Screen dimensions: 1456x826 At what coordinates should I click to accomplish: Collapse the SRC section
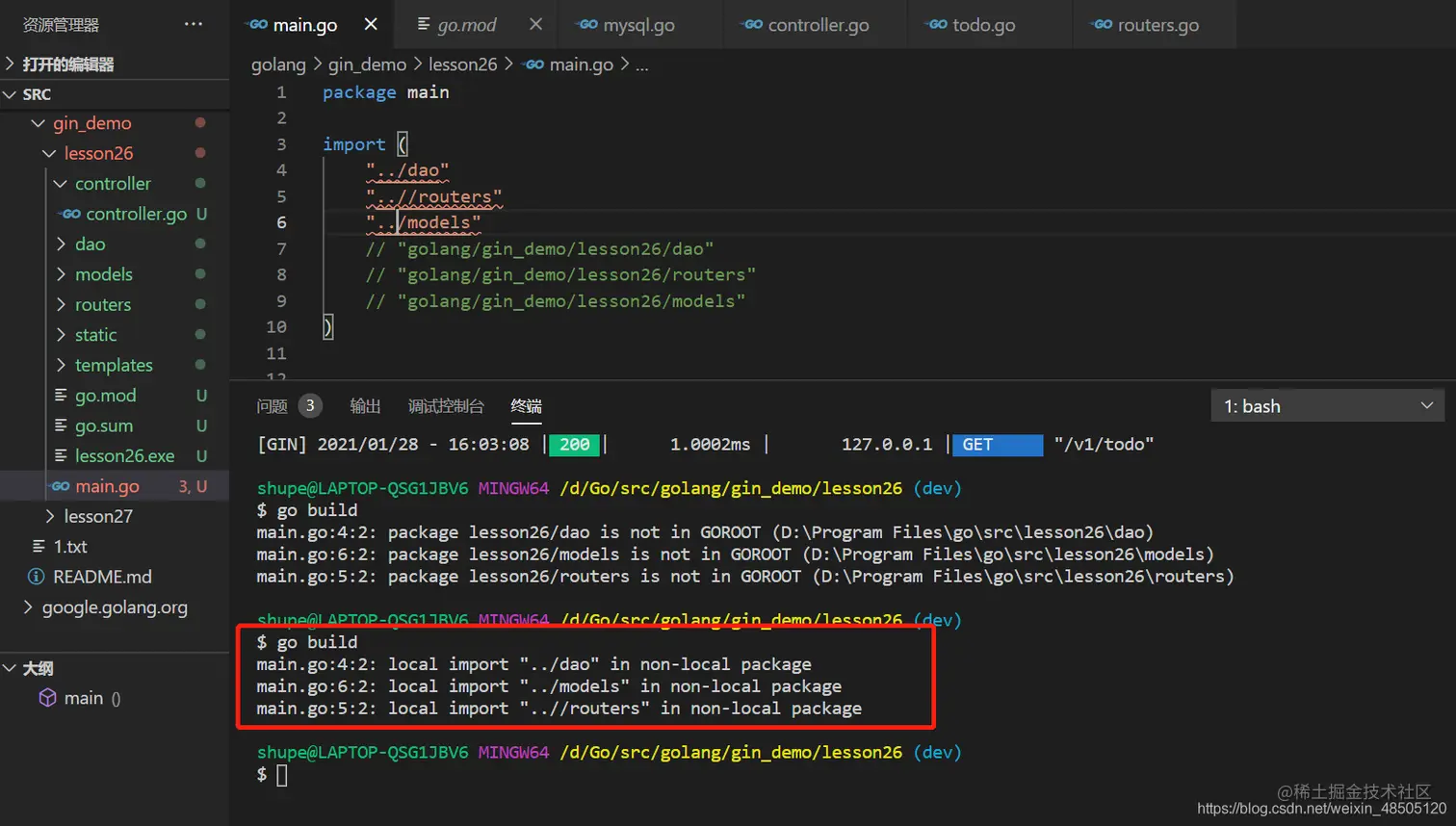115,94
